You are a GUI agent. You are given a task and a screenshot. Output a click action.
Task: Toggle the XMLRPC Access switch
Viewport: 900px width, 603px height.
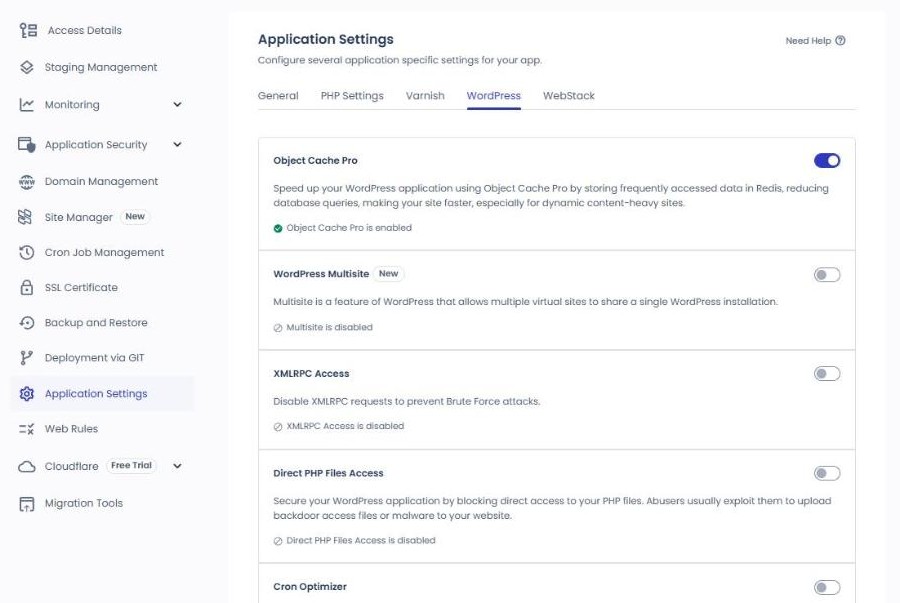[x=827, y=374]
